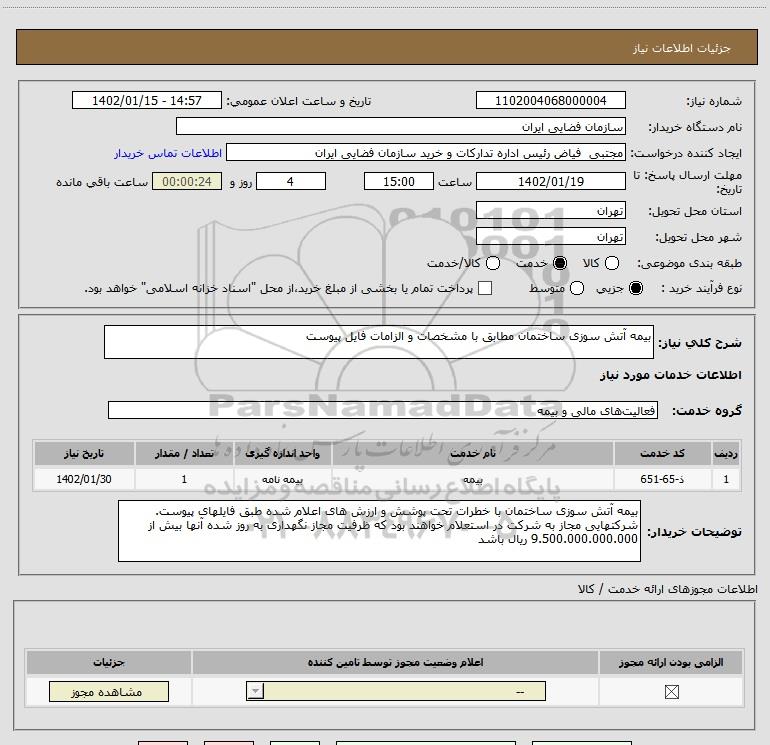The width and height of the screenshot is (770, 745).
Task: Click the واحد اندازه گیری column header
Action: 282,453
